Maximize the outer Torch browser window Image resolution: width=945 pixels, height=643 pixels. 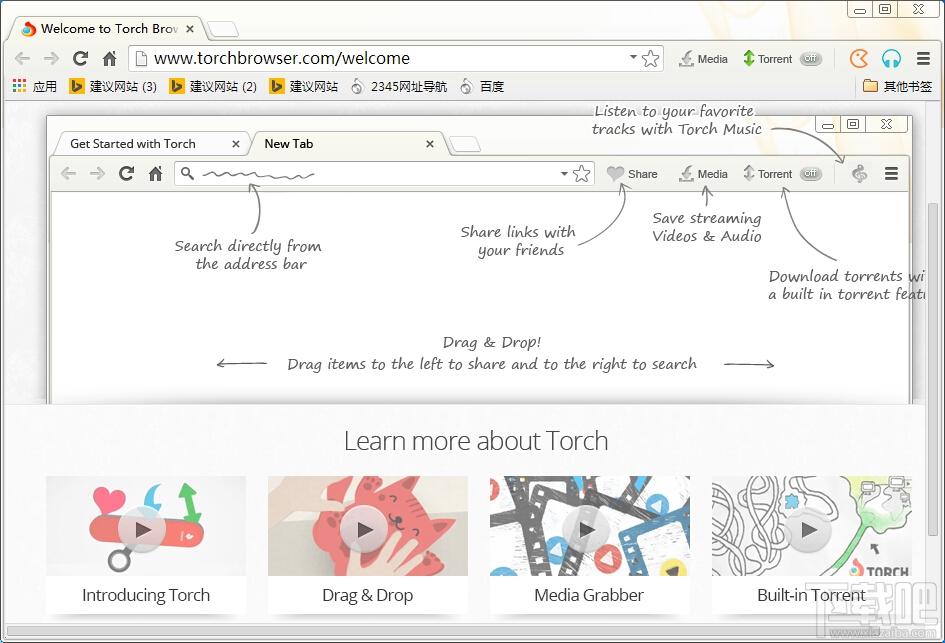(x=885, y=9)
